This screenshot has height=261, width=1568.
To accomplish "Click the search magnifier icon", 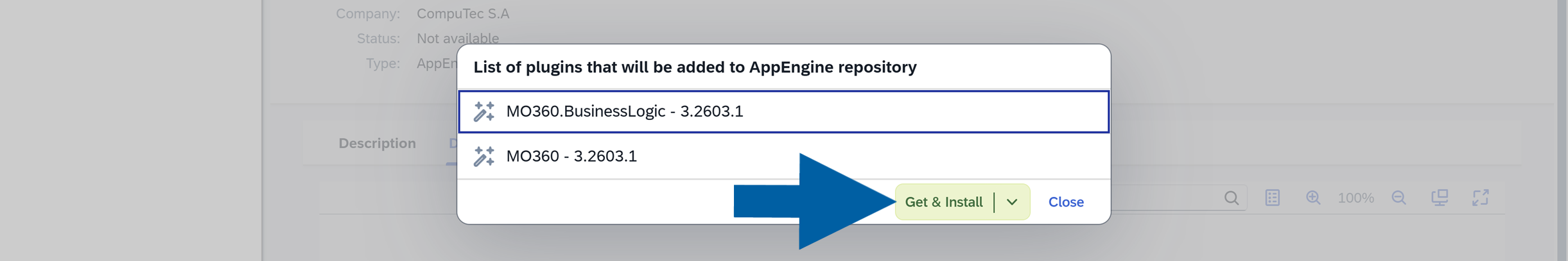I will coord(1231,198).
